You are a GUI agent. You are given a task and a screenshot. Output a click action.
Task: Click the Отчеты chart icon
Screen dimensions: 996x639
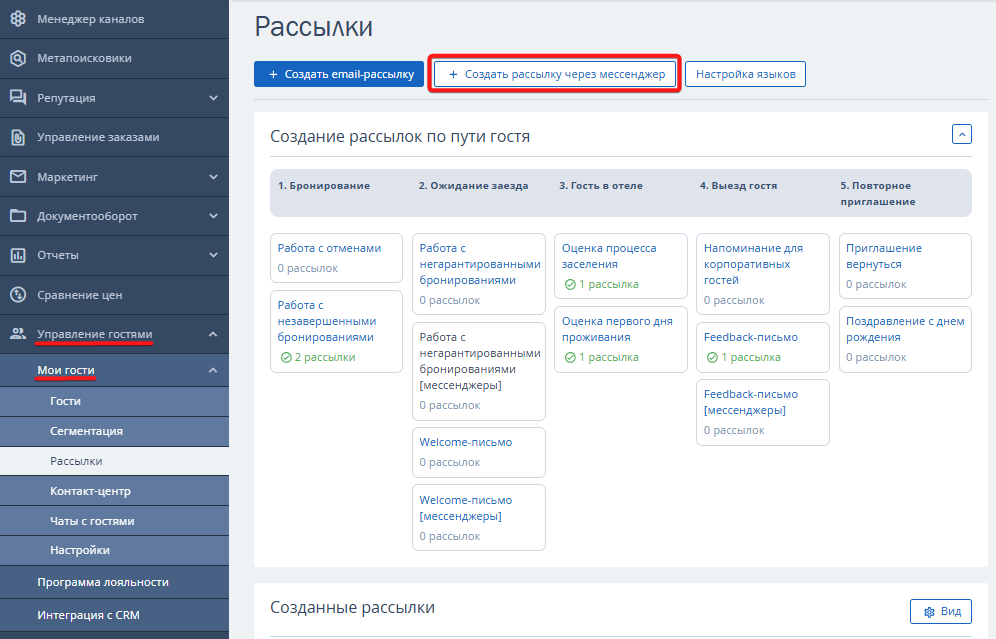(18, 255)
